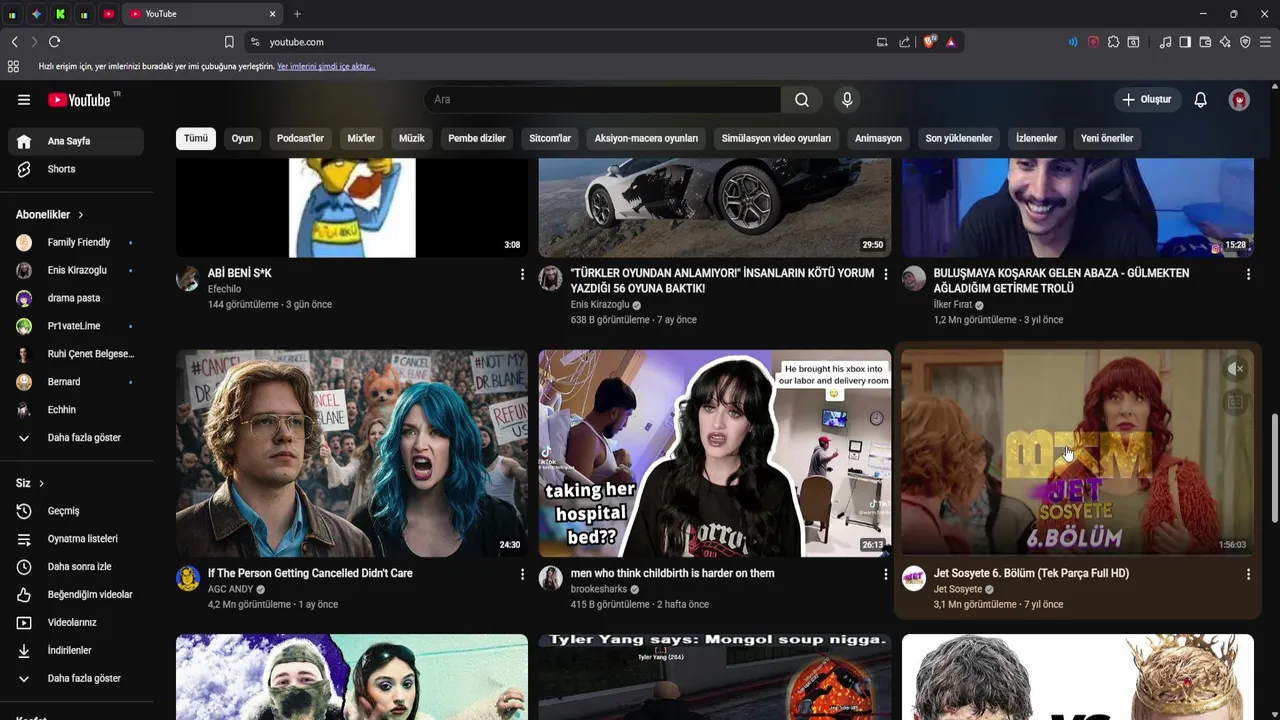
Task: Click inside the Ara search field
Action: click(x=602, y=100)
